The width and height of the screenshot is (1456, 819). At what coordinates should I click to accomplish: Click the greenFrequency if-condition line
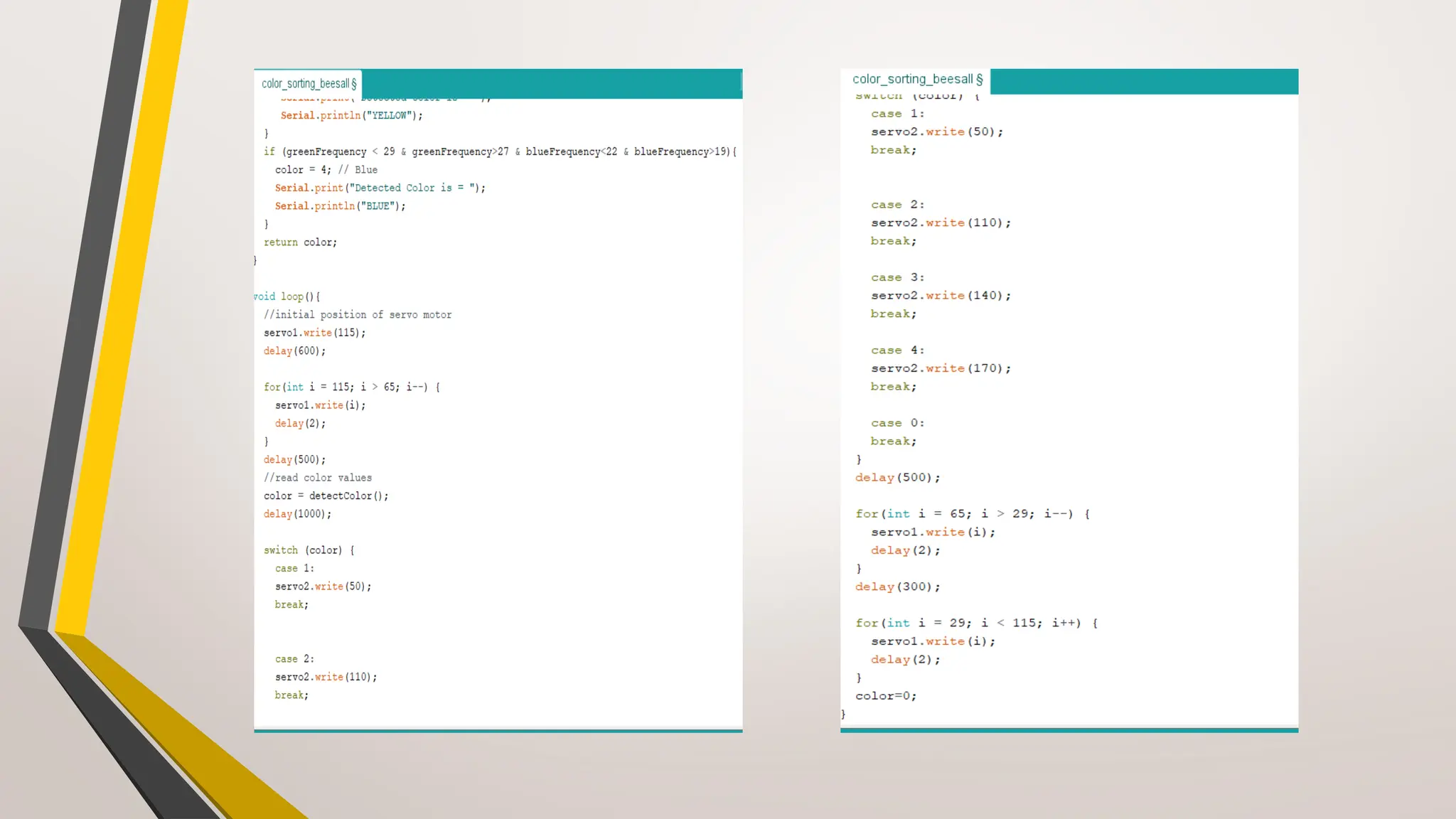(x=500, y=151)
